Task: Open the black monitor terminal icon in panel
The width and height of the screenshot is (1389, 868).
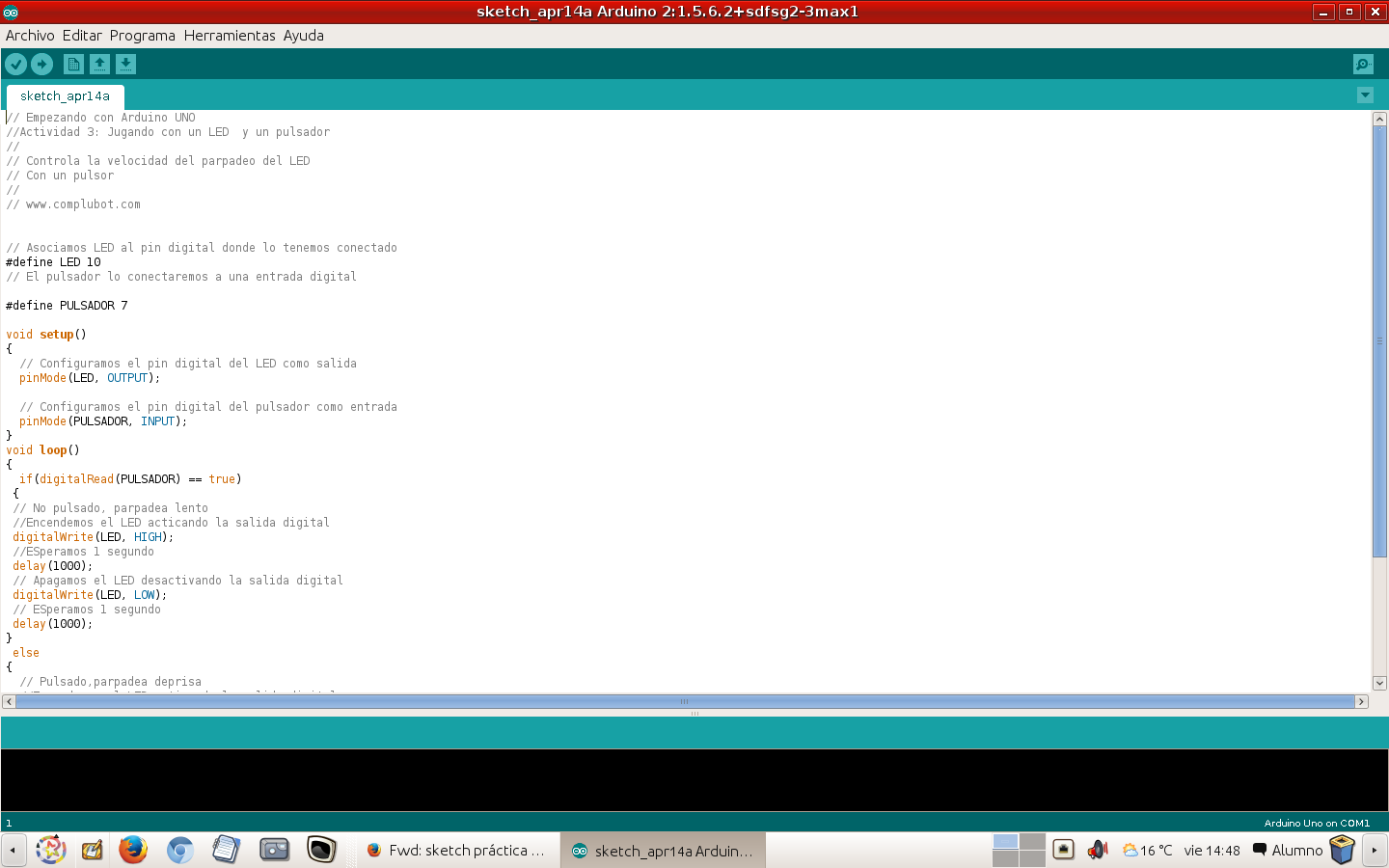Action: point(321,850)
